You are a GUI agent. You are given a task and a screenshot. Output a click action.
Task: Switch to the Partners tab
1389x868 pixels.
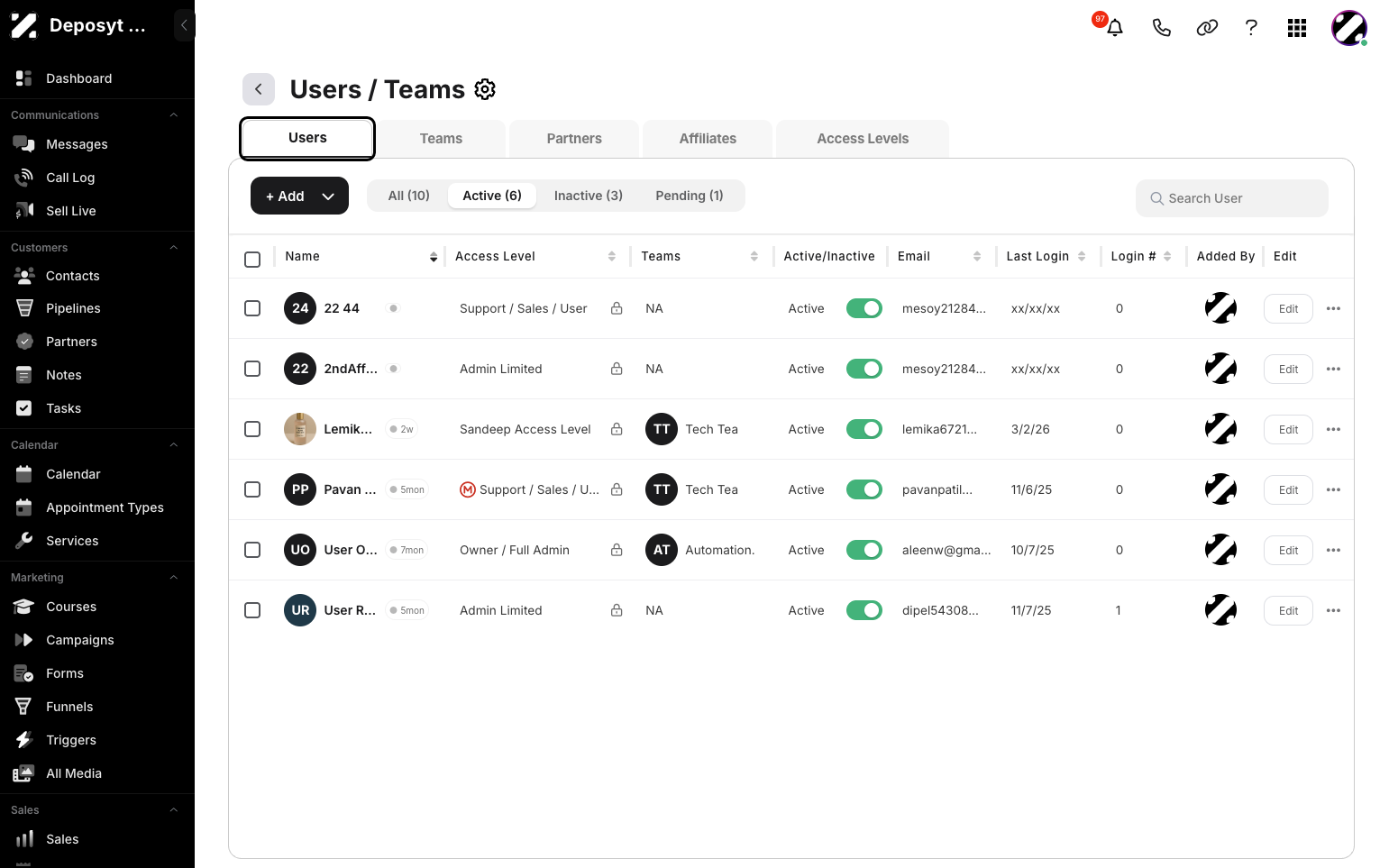(x=574, y=139)
